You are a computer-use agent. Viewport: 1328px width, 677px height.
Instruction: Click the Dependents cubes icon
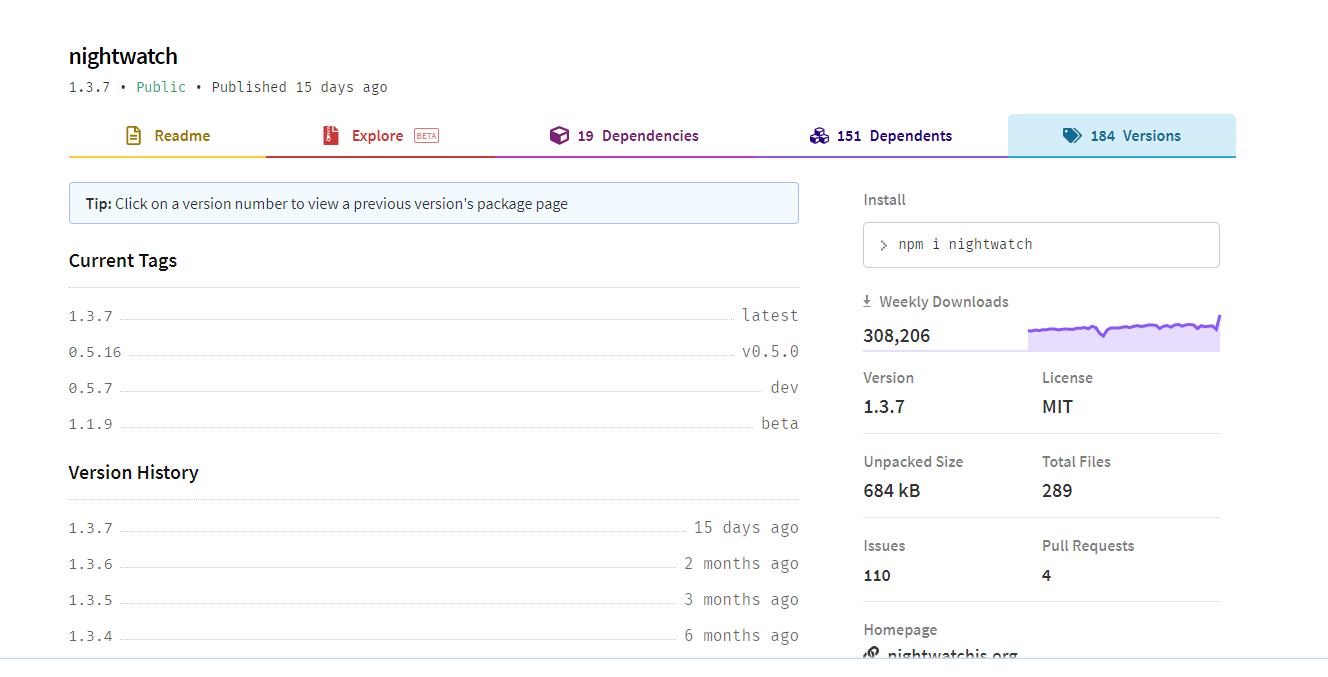(x=819, y=136)
